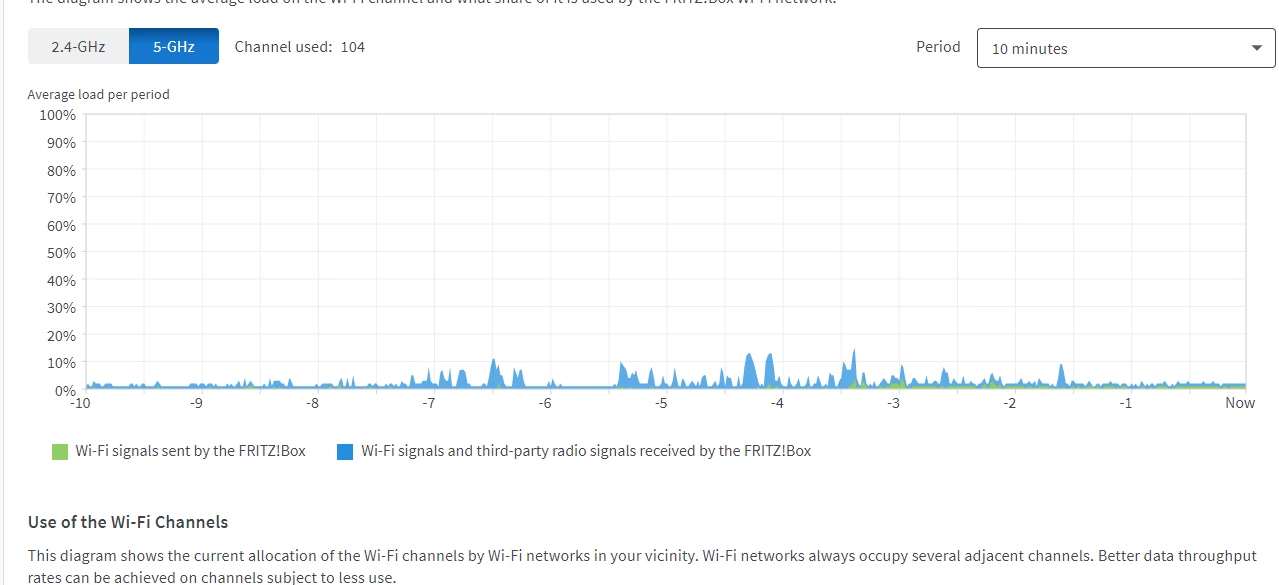The width and height of the screenshot is (1279, 585).
Task: Click the 100% load axis label
Action: click(57, 115)
